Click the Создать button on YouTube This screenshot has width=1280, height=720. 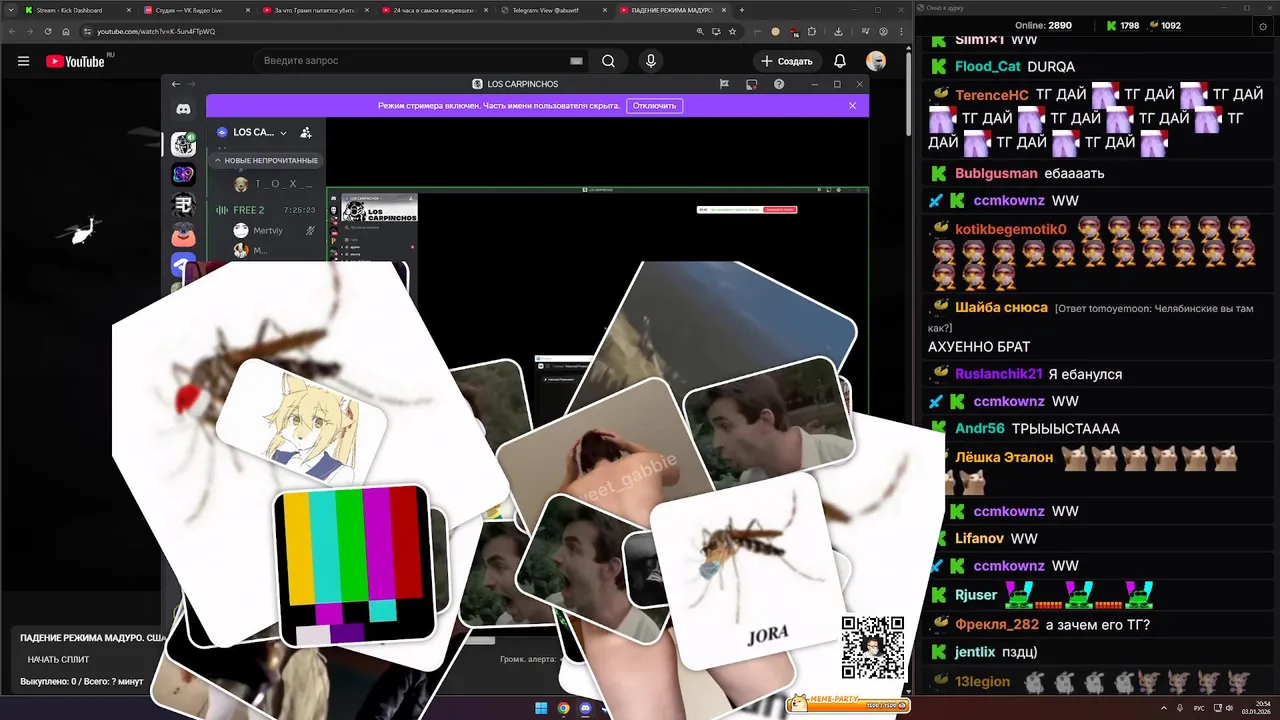coord(786,61)
